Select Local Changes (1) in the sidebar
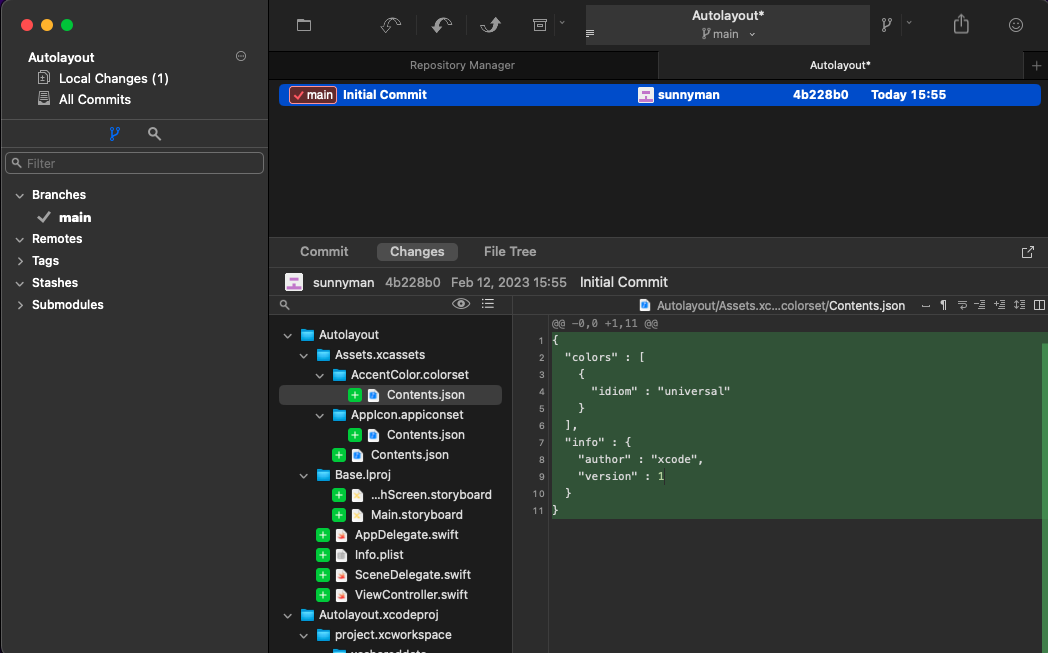Viewport: 1048px width, 653px height. [113, 78]
